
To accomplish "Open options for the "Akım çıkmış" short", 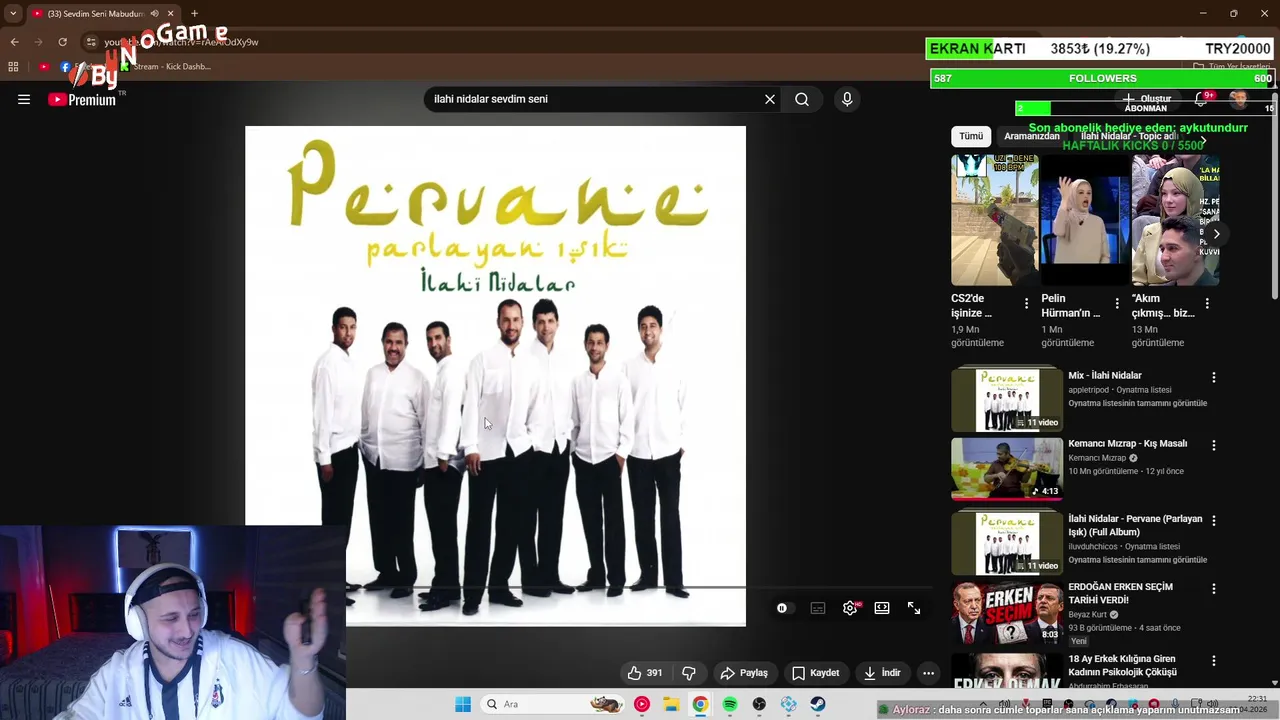I will click(x=1207, y=303).
